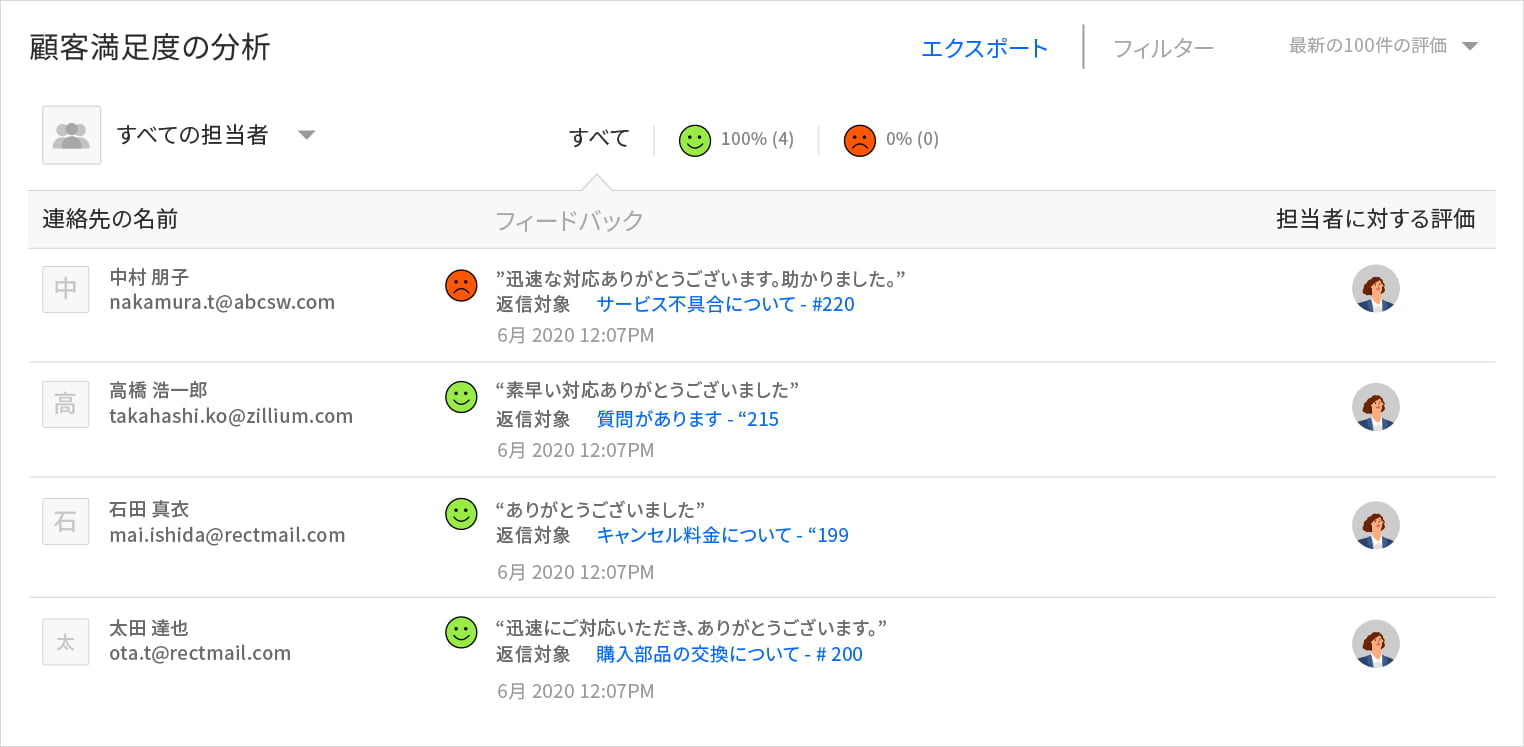Open ticket キャンセル料金について - 199

click(722, 536)
